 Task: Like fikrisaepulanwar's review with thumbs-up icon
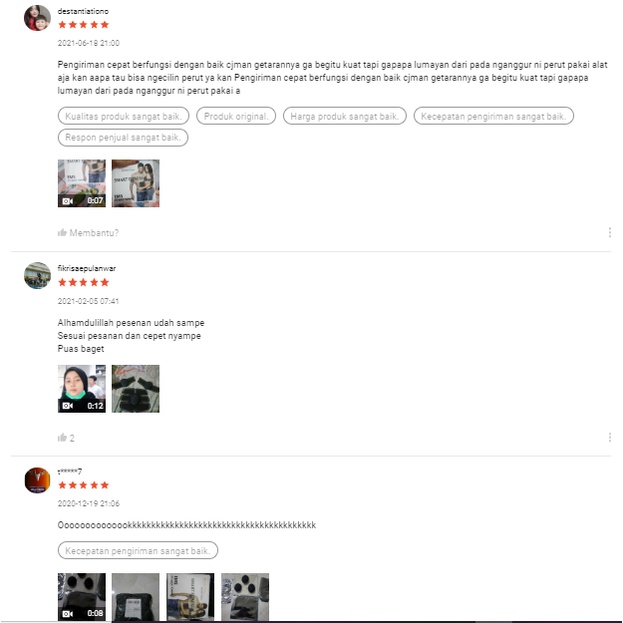[62, 437]
